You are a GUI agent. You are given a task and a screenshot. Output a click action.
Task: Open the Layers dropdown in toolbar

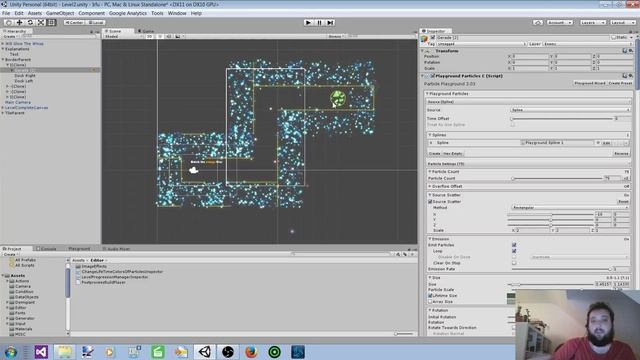click(x=592, y=22)
